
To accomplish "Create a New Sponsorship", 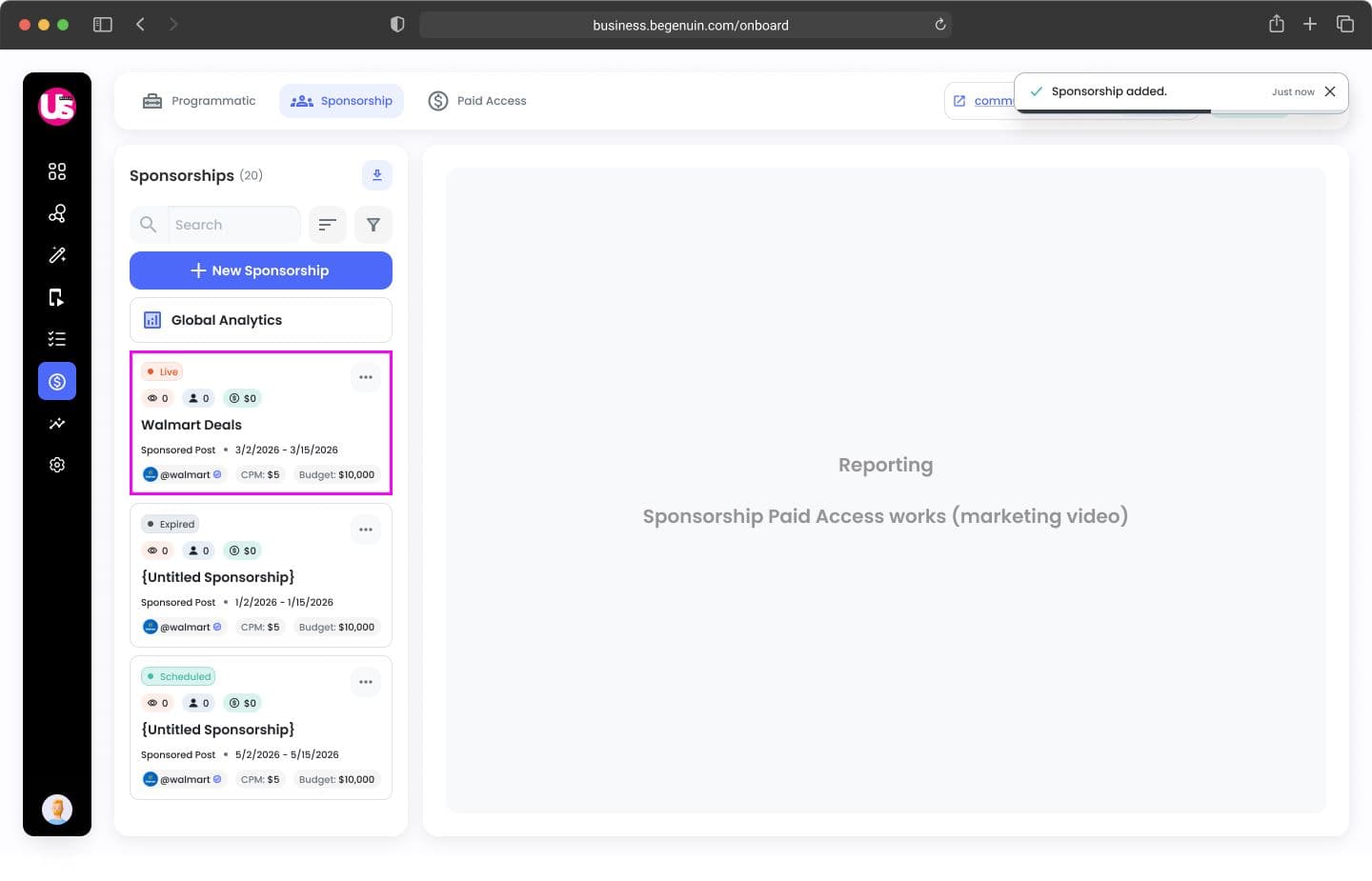I will click(261, 270).
